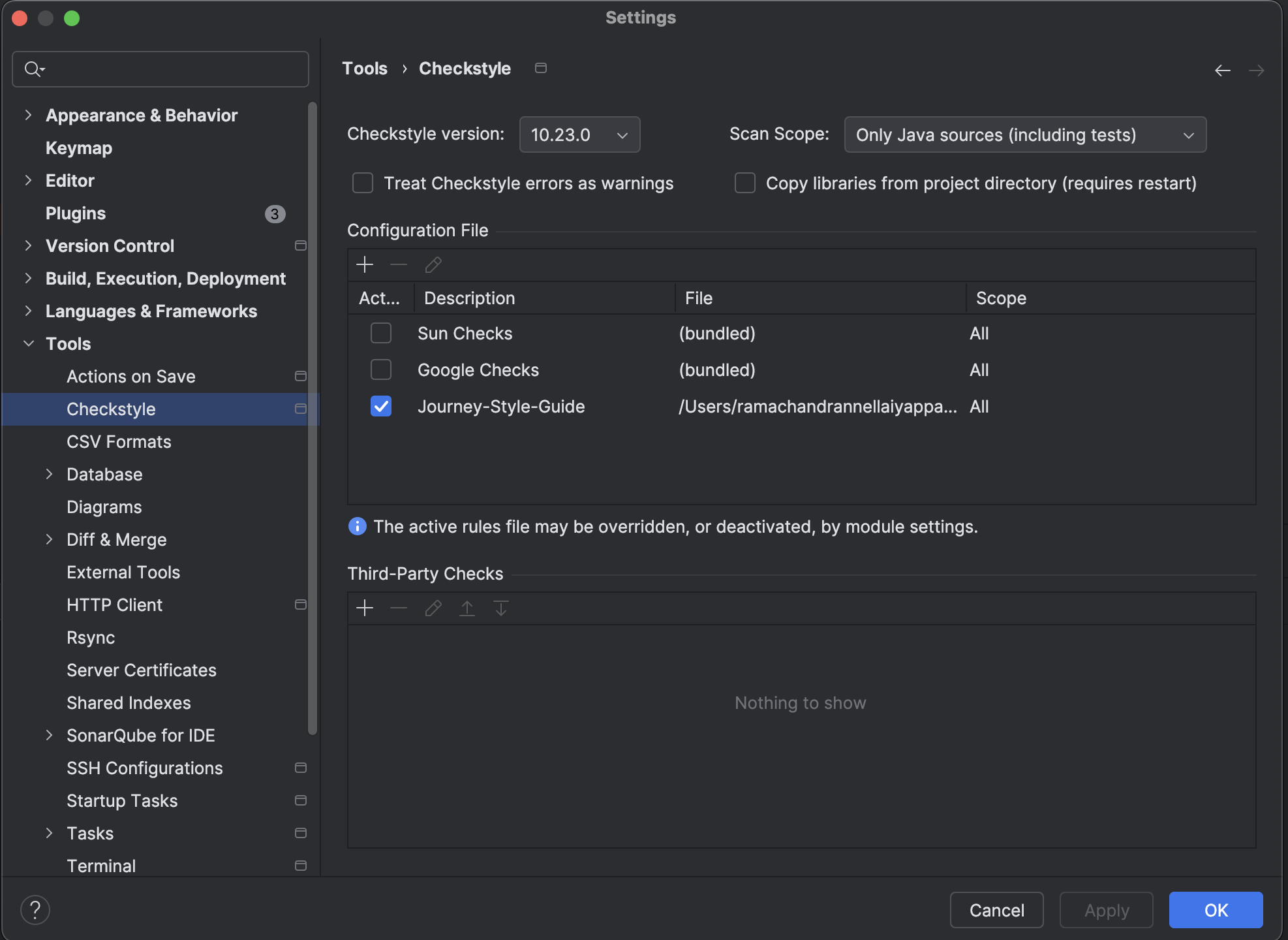
Task: Move third-party check down
Action: click(x=501, y=608)
